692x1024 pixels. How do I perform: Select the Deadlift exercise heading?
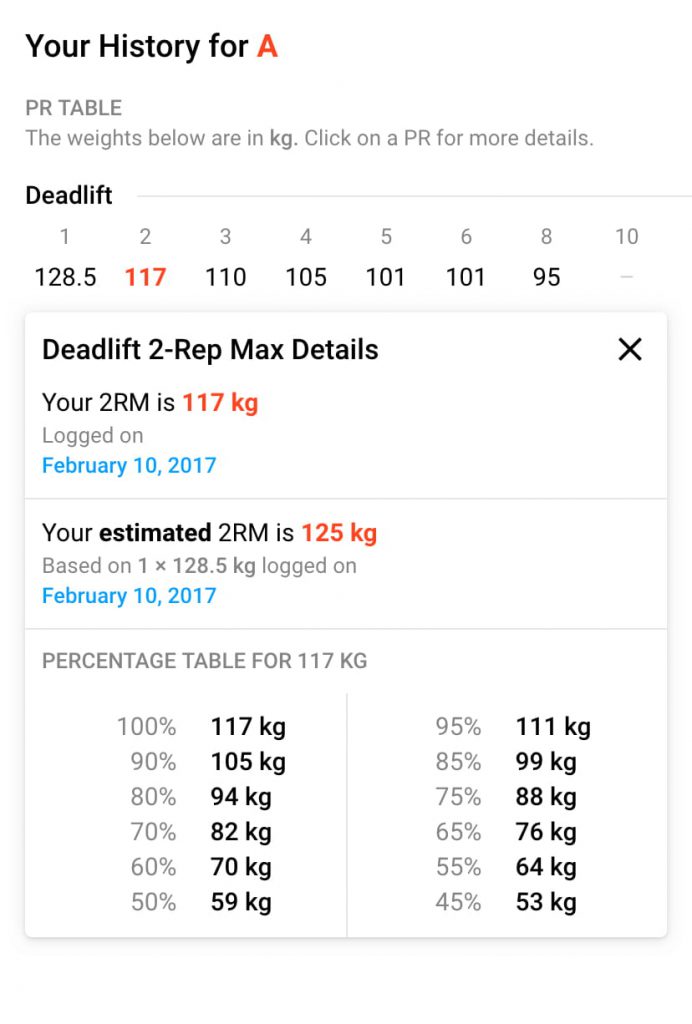[x=68, y=195]
